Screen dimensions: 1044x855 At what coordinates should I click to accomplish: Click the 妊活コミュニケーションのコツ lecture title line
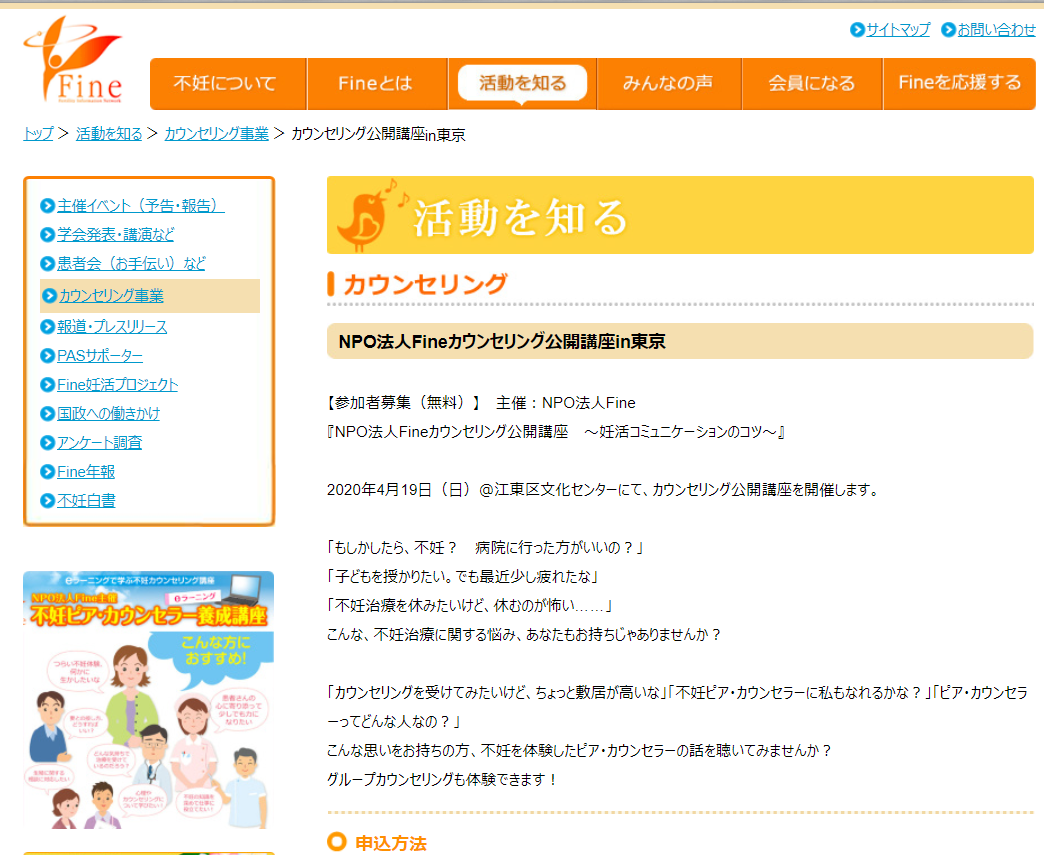coord(557,432)
